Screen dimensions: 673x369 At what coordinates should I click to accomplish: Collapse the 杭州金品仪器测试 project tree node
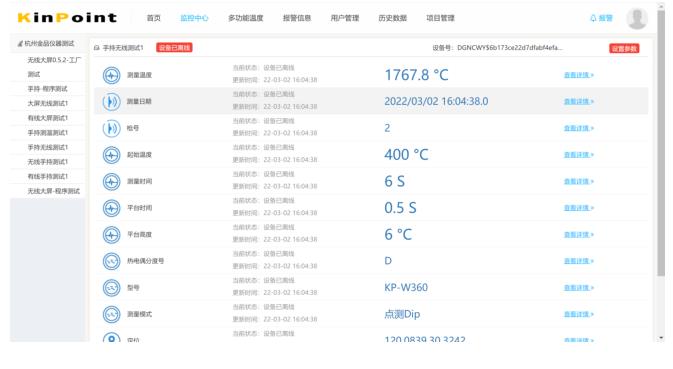coord(46,43)
